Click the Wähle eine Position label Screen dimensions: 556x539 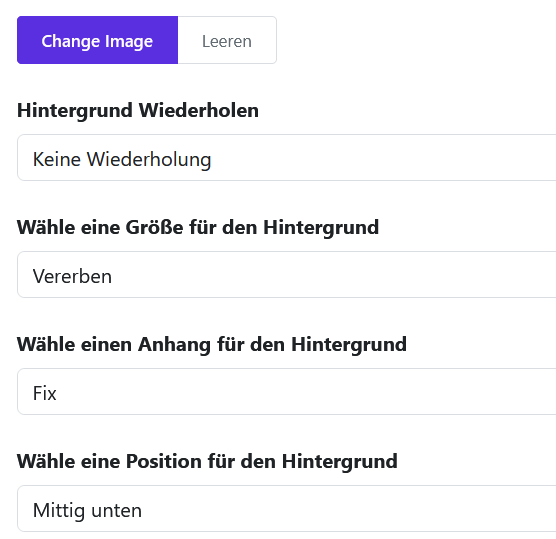(x=207, y=462)
